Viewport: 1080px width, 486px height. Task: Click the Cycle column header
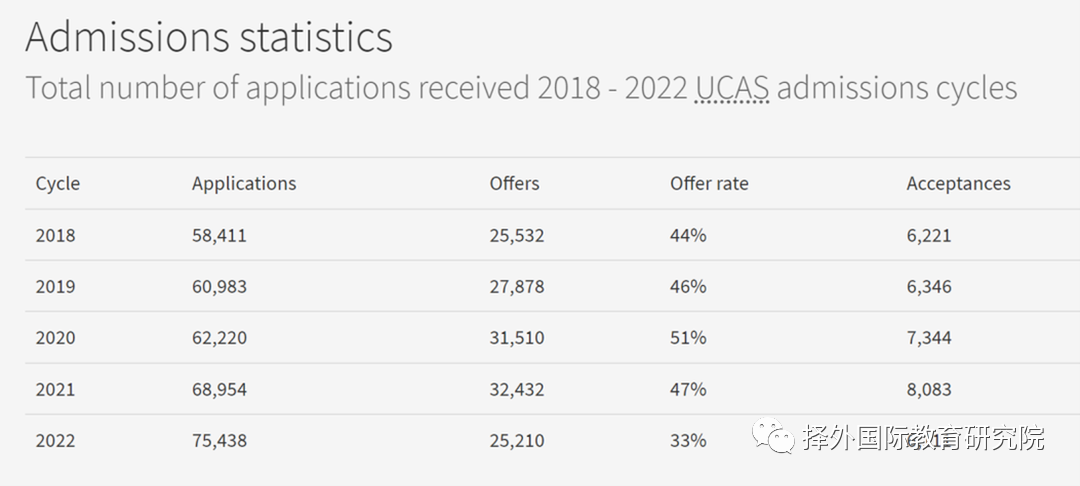(x=58, y=183)
